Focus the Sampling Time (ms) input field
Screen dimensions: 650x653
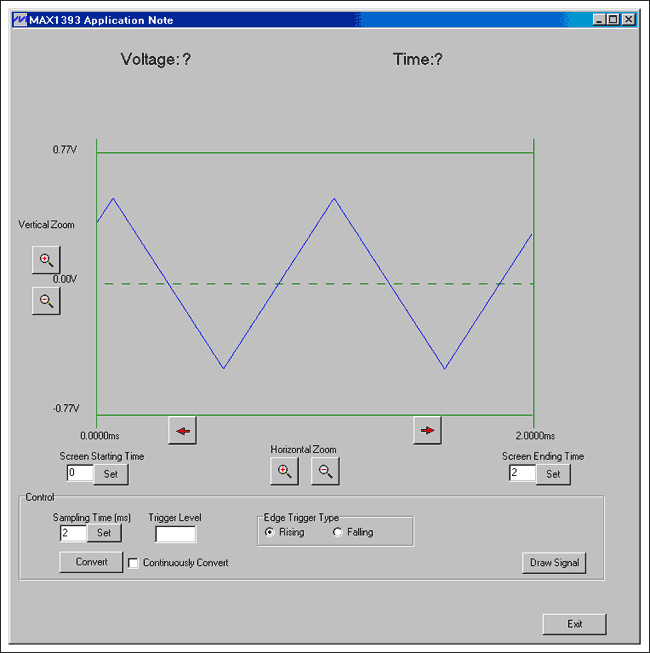tap(73, 533)
